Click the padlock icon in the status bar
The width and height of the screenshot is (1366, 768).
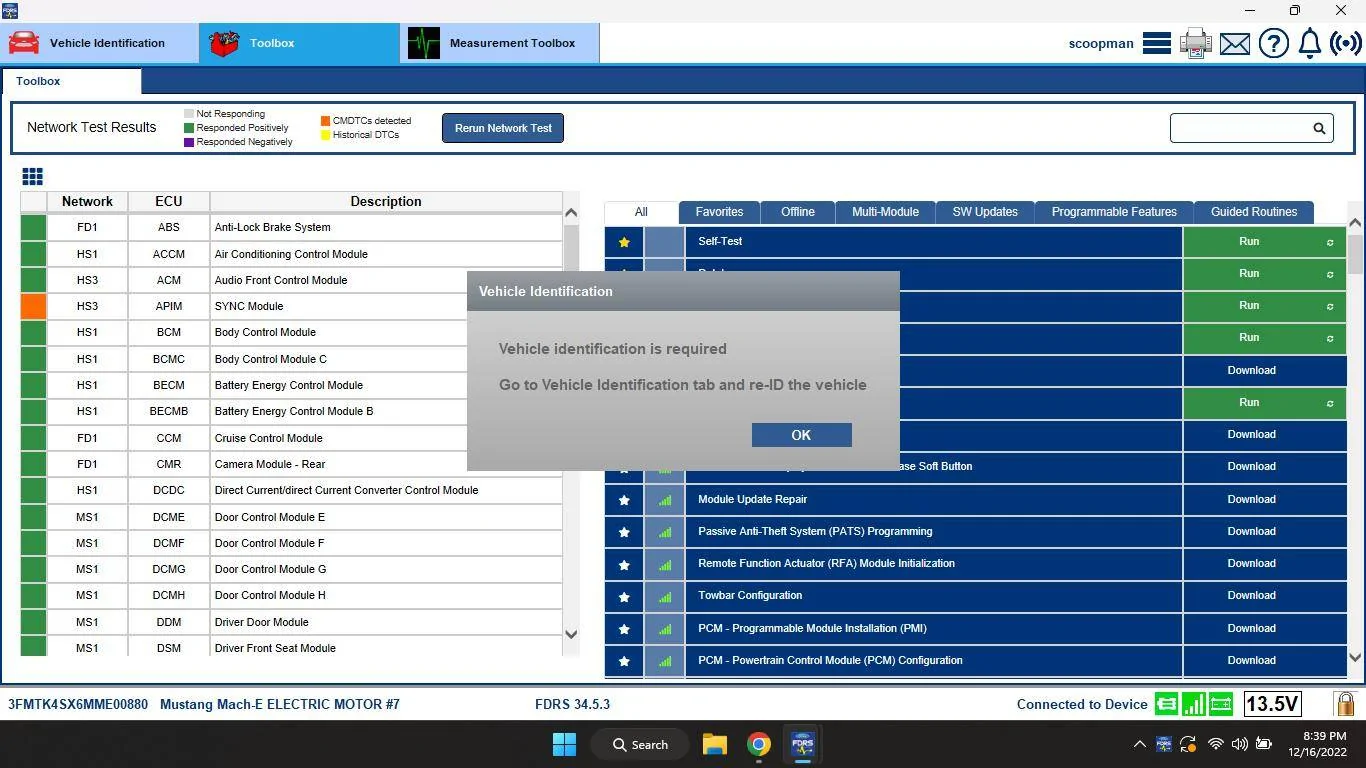(x=1345, y=704)
